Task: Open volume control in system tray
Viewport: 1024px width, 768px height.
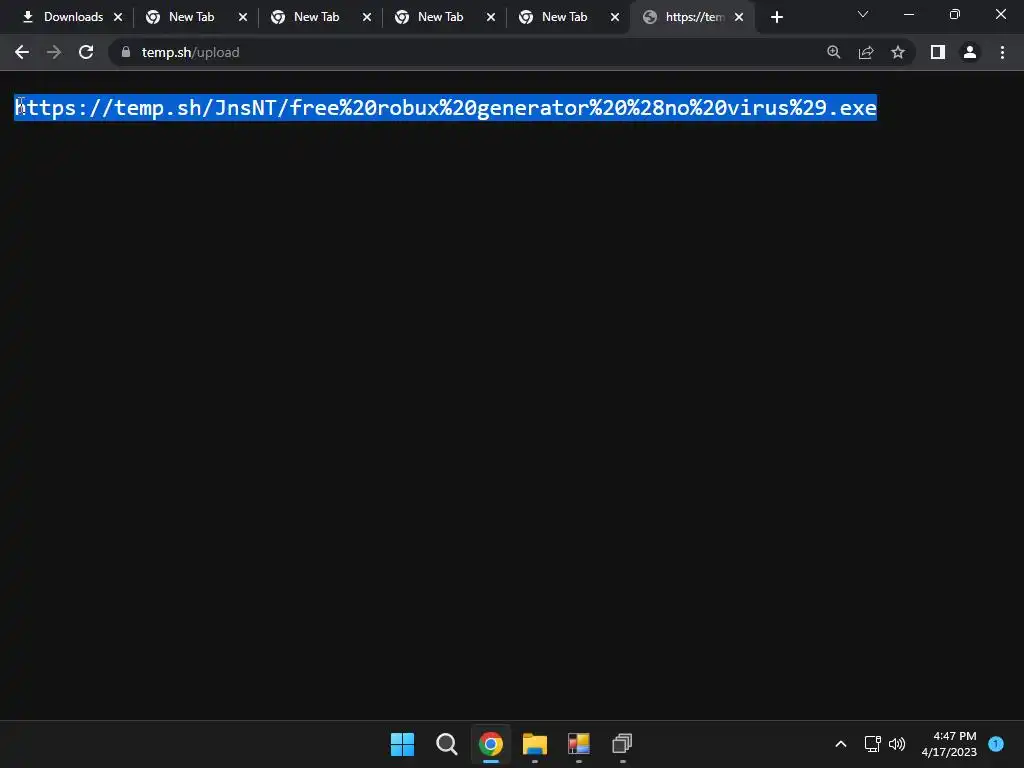Action: click(x=897, y=744)
